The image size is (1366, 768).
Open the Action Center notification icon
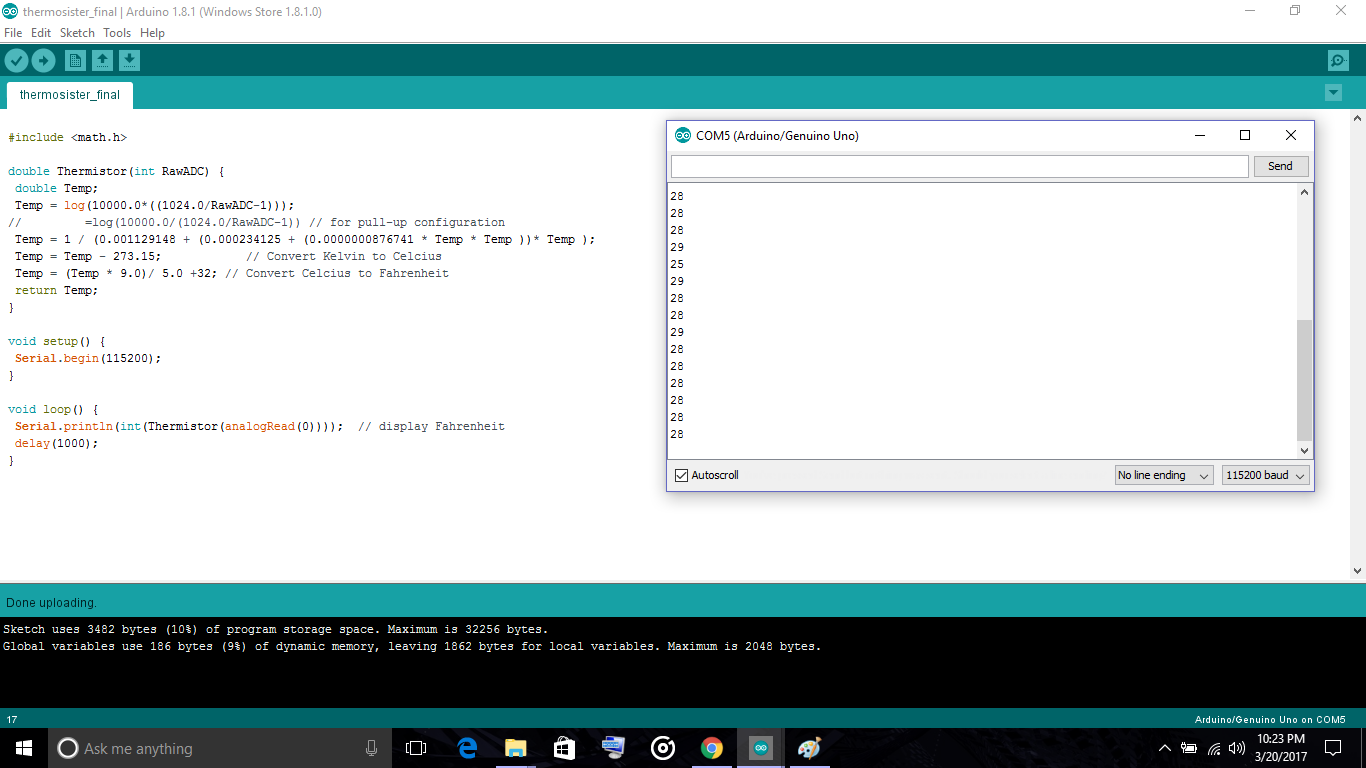tap(1333, 748)
